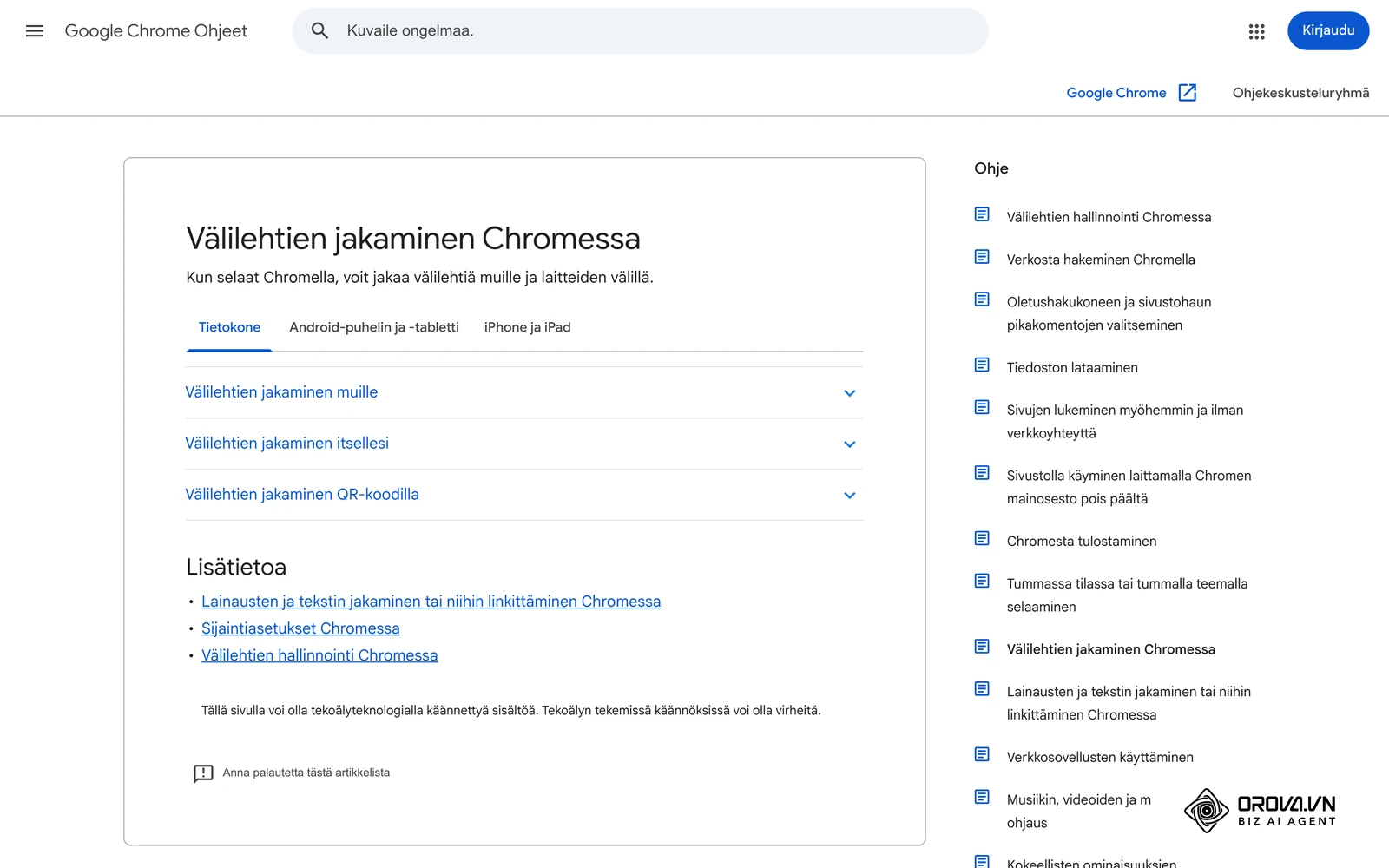1389x868 pixels.
Task: Click article icon beside Verkosta hakeminen Chromella
Action: pos(982,257)
